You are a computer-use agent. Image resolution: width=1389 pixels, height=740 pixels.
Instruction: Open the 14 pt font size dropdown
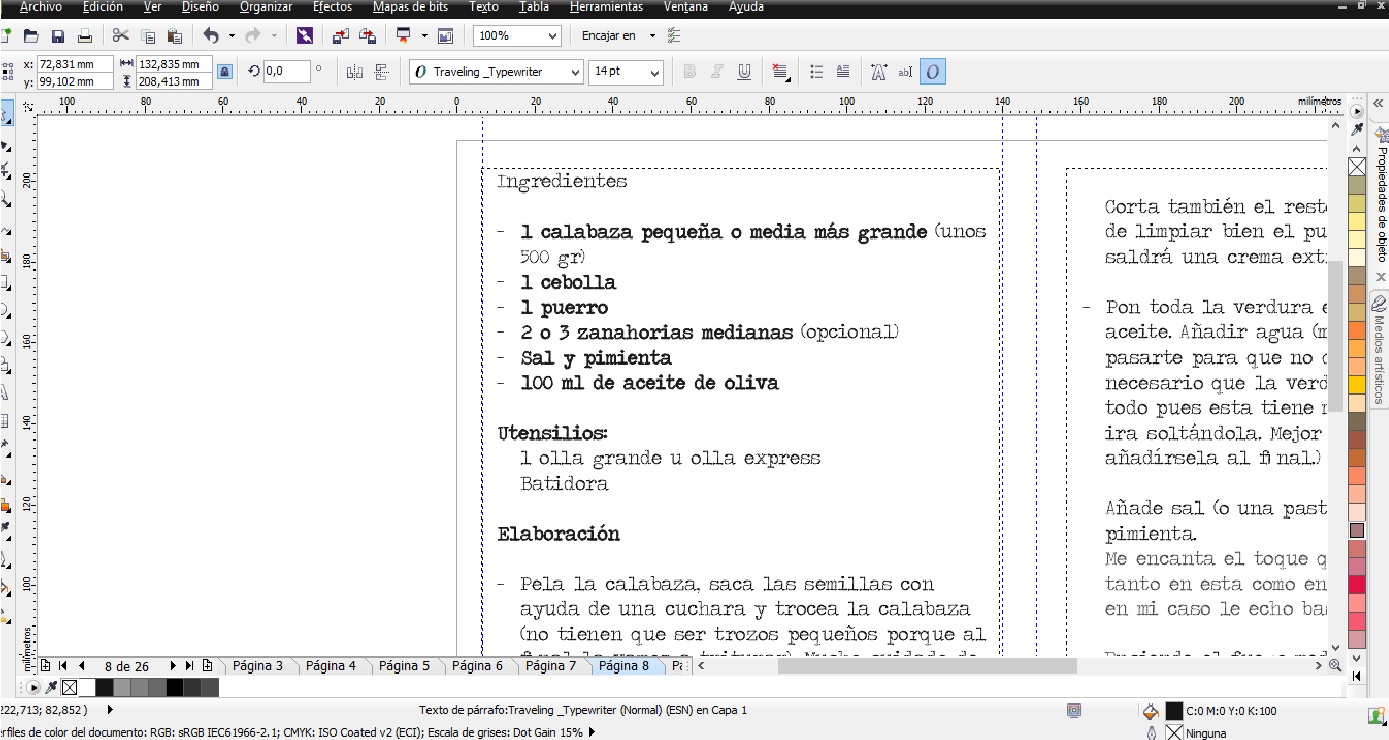pos(655,72)
